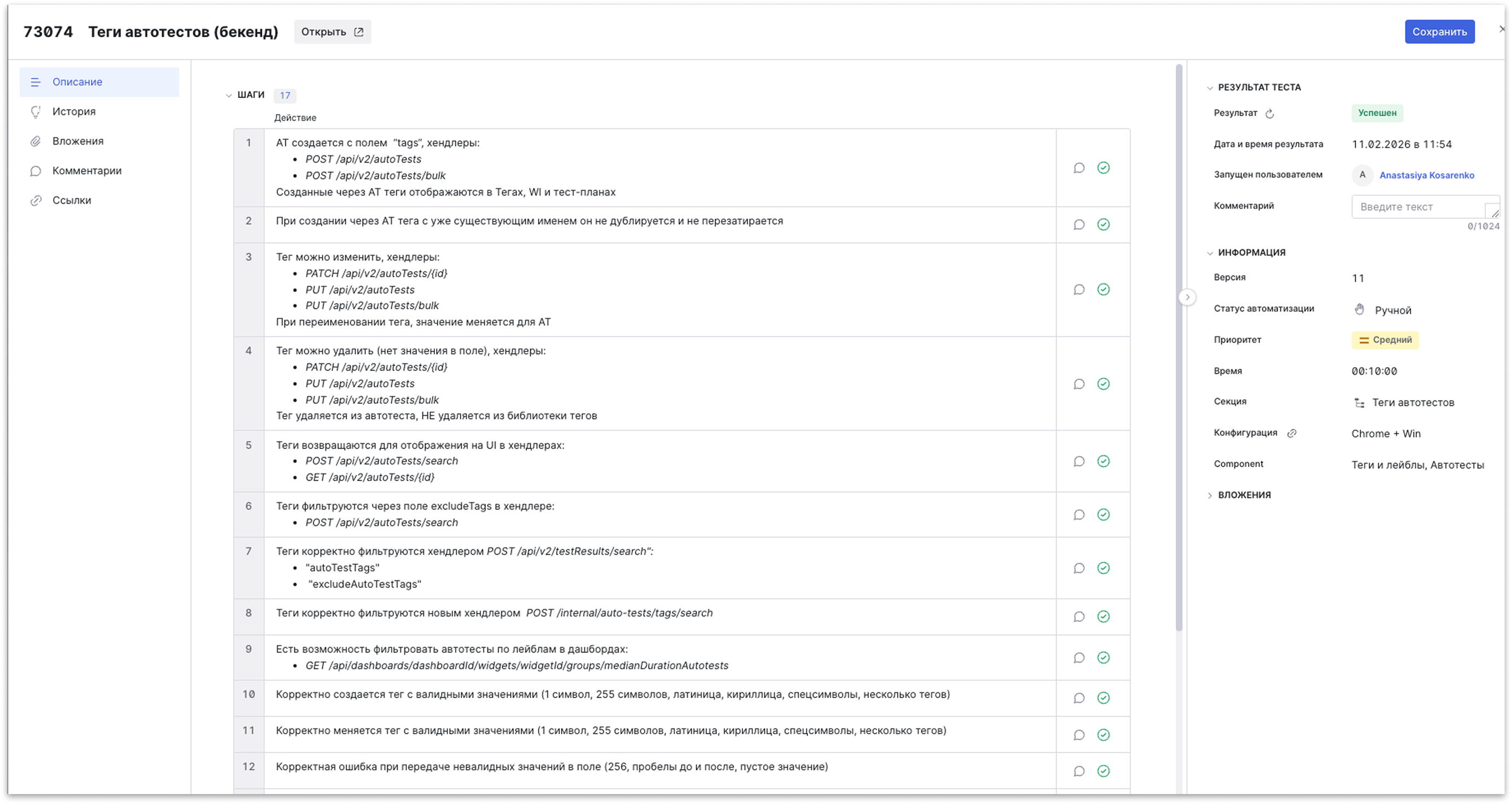Image resolution: width=1512 pixels, height=805 pixels.
Task: Open the Комментарии sidebar tab
Action: coord(87,171)
